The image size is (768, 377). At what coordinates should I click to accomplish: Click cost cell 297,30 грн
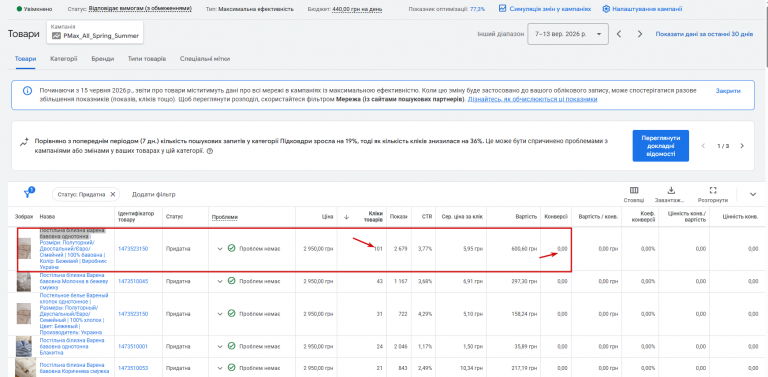[x=524, y=282]
